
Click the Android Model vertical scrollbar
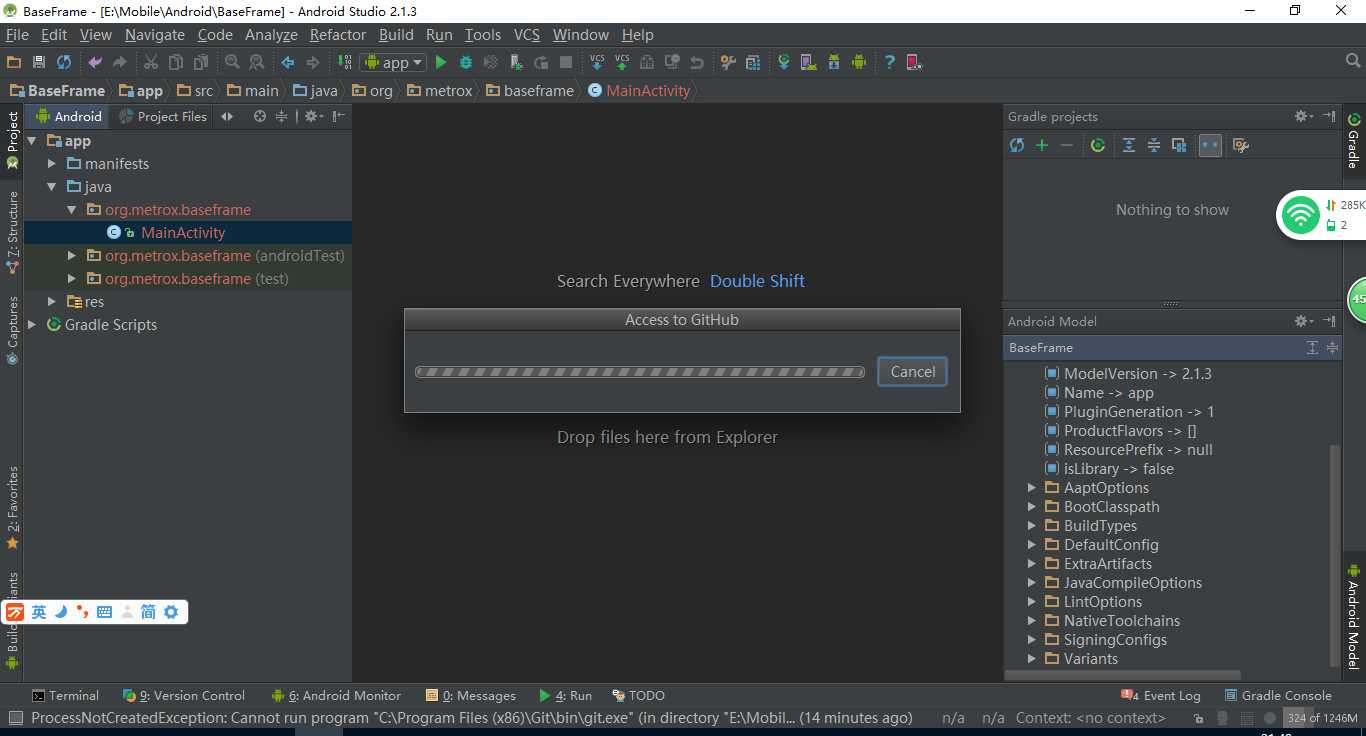point(1335,555)
